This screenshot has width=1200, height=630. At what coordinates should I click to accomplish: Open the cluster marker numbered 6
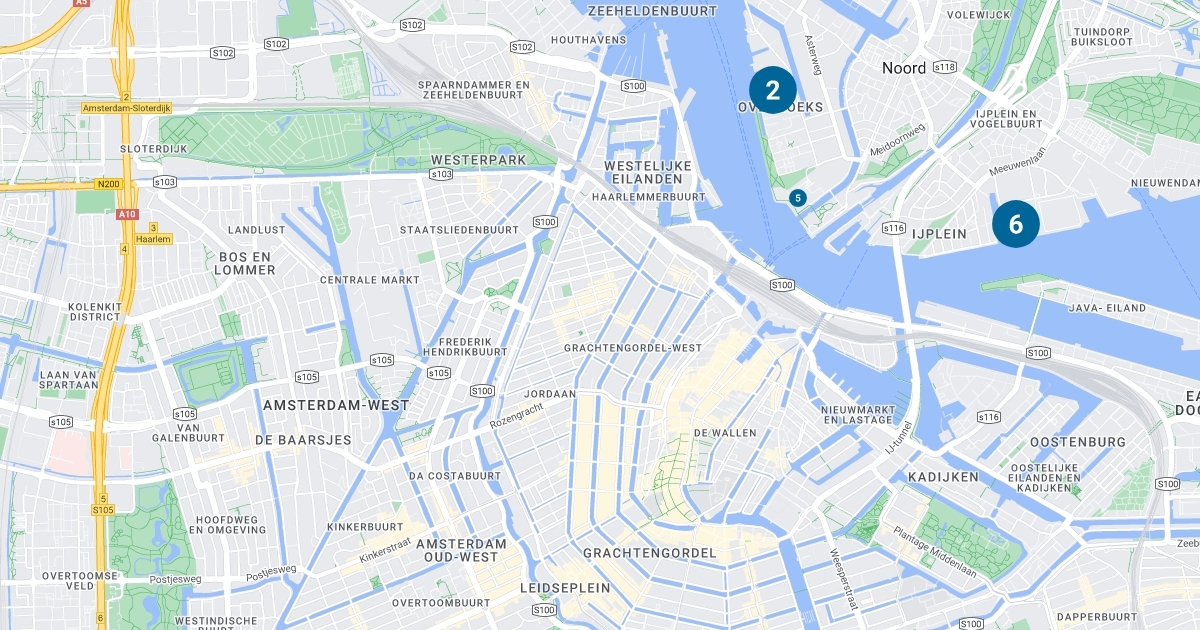1015,224
